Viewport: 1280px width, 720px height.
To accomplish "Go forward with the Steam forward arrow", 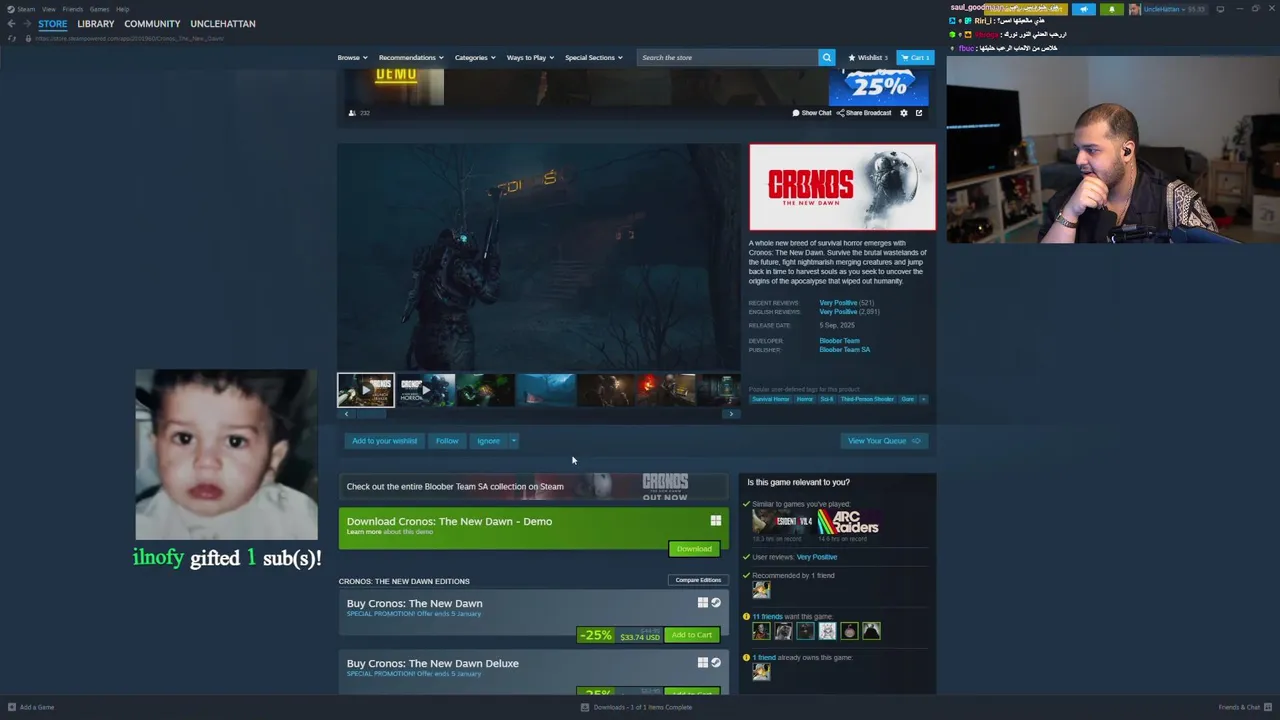I will [x=26, y=24].
